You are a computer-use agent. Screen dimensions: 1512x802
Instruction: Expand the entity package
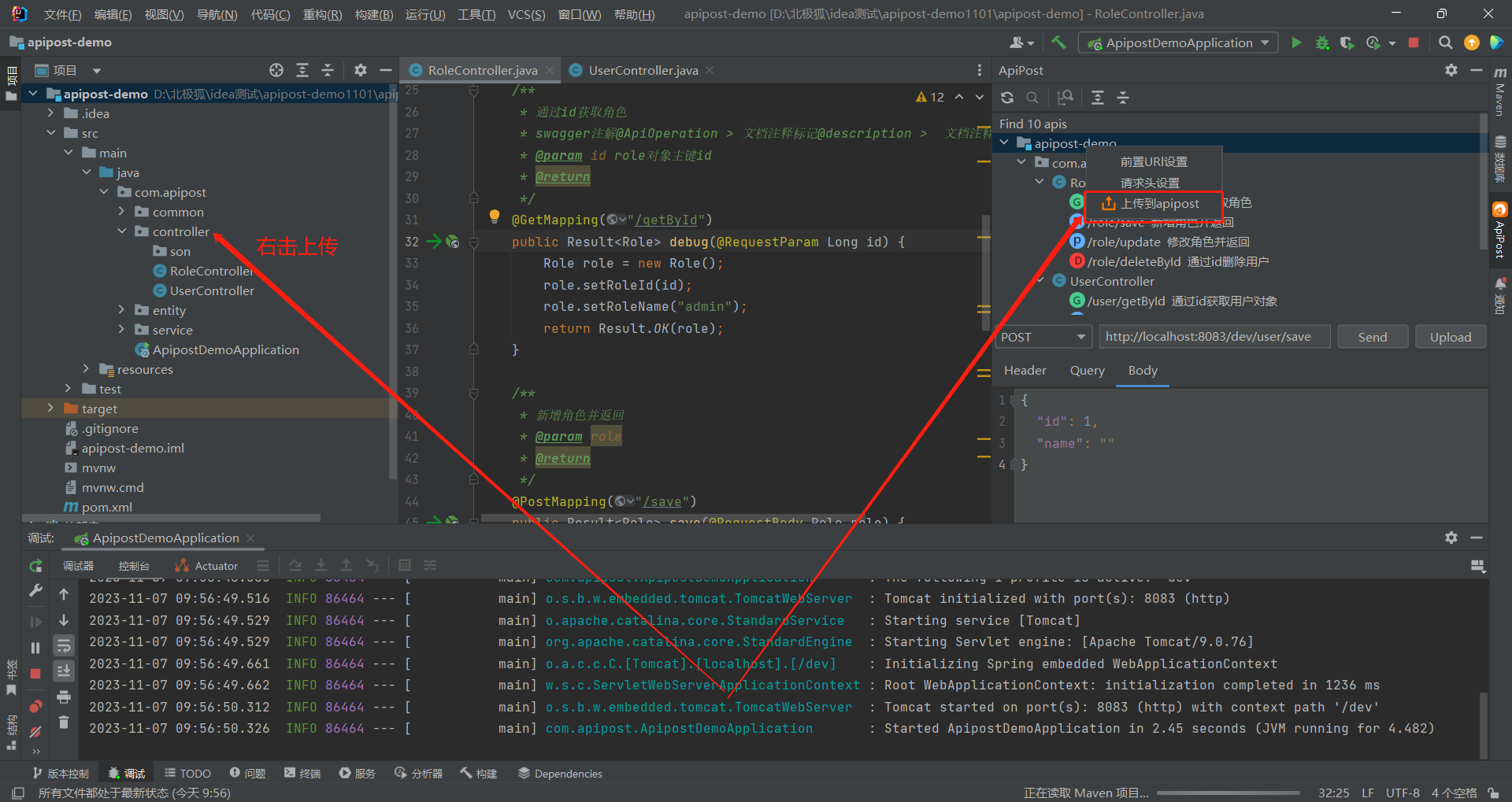(122, 310)
